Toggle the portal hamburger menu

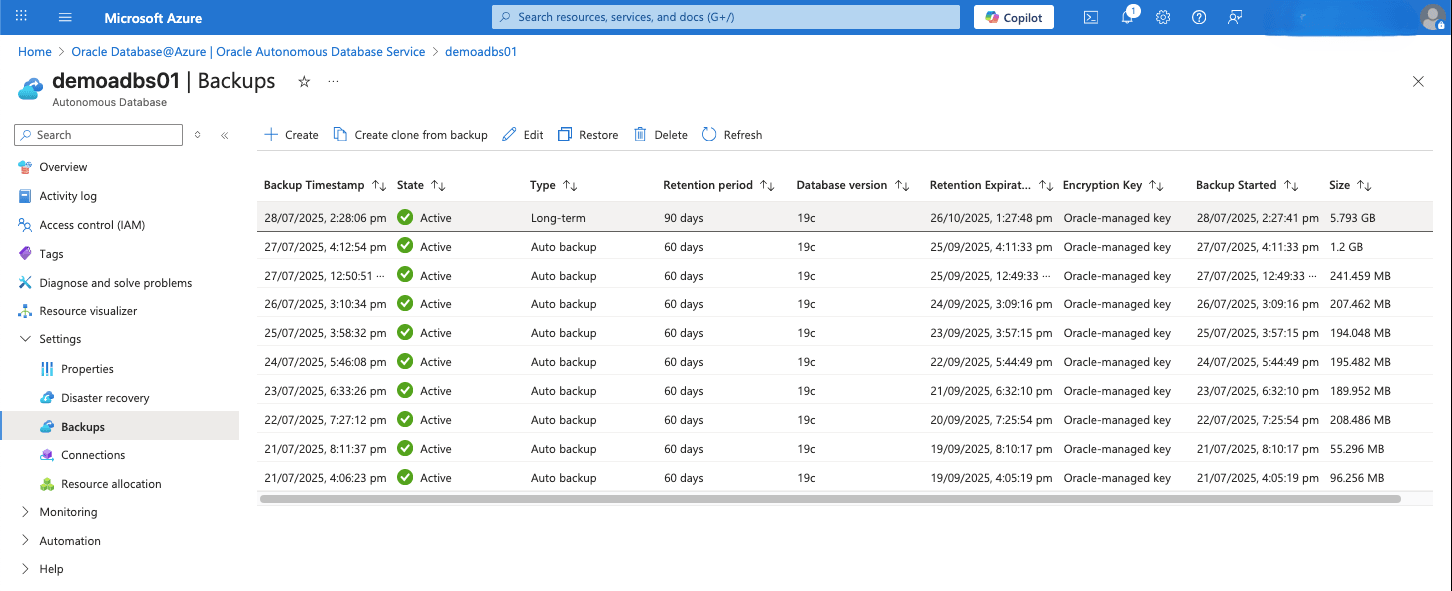[65, 16]
